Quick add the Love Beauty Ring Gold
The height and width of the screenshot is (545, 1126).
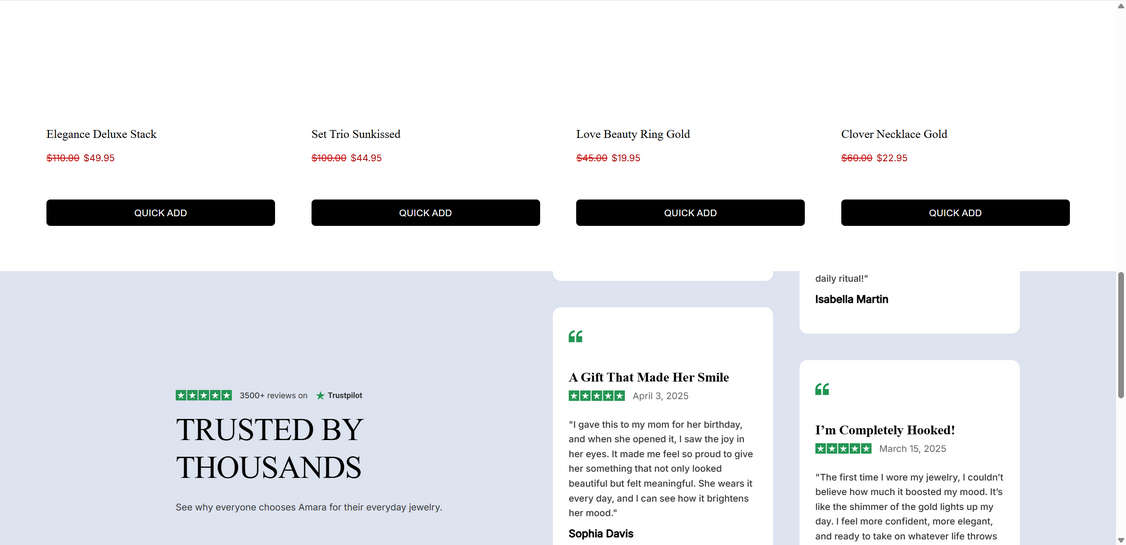click(690, 213)
